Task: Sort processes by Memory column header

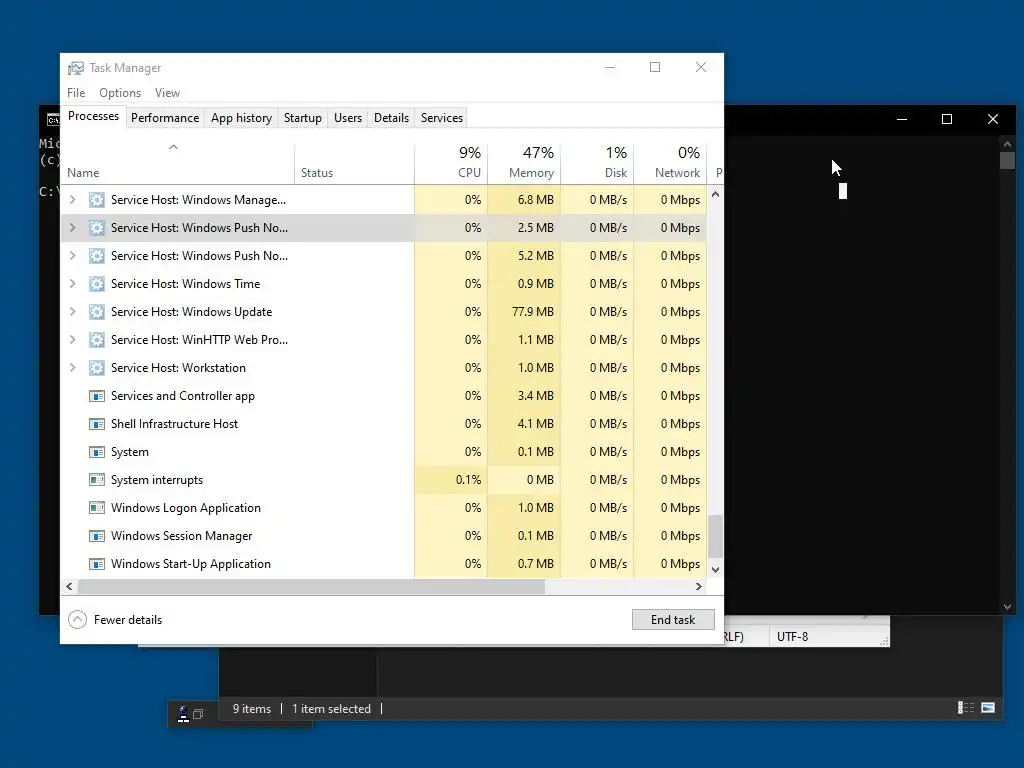Action: point(524,163)
